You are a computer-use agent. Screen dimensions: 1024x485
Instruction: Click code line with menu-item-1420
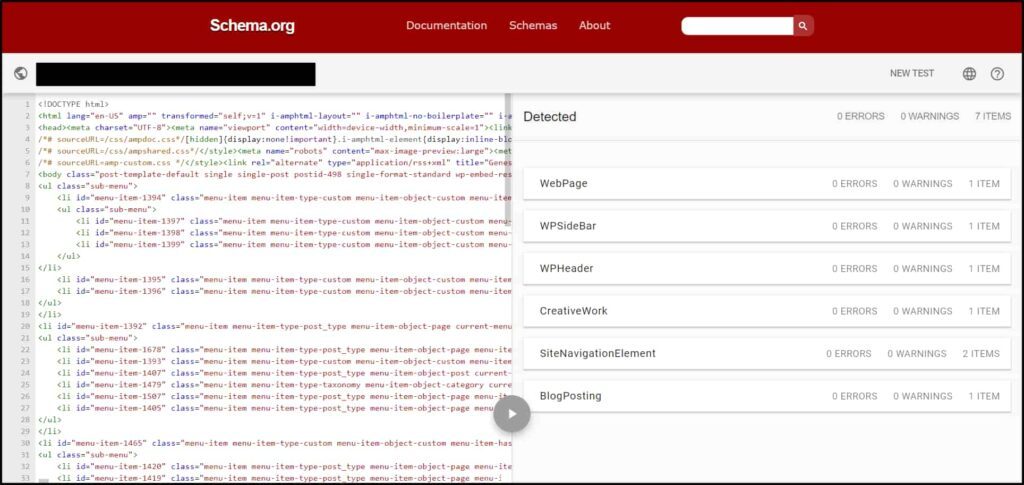coord(283,466)
